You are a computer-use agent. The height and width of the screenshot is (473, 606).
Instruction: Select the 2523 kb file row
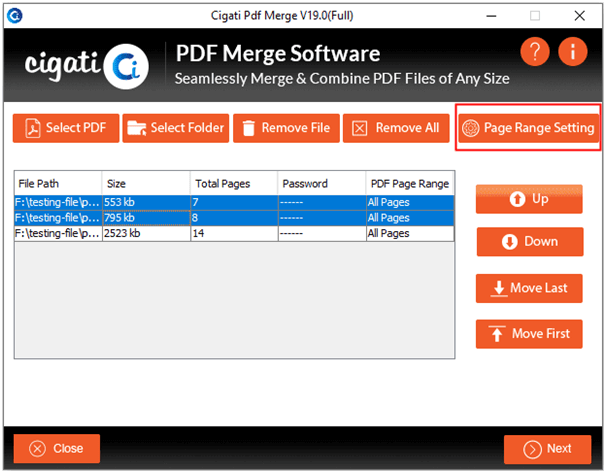[x=234, y=233]
